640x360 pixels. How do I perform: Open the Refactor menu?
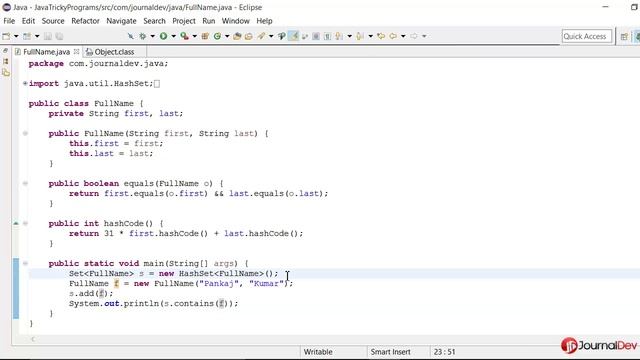pyautogui.click(x=85, y=21)
